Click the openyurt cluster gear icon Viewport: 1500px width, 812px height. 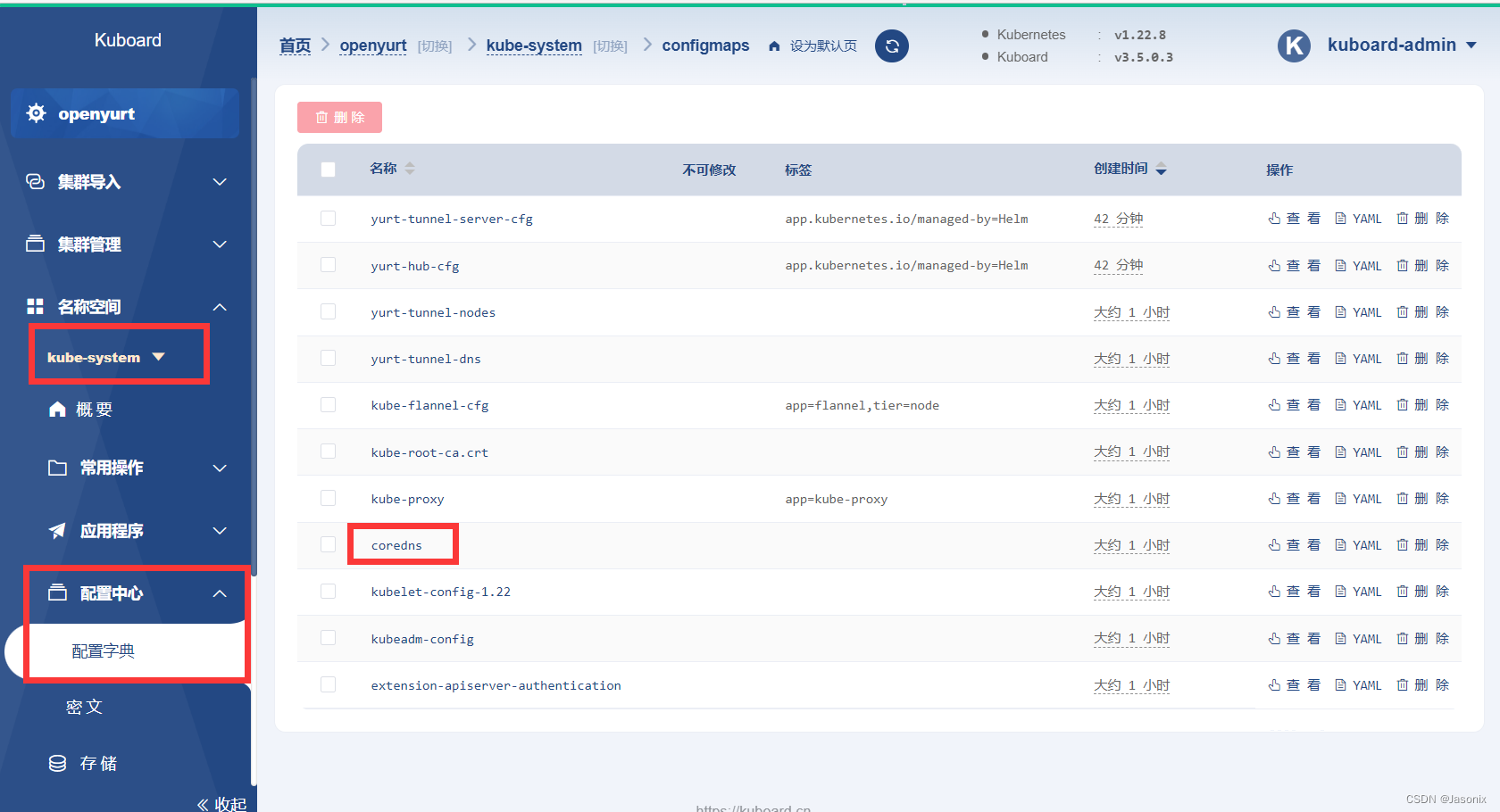click(36, 113)
